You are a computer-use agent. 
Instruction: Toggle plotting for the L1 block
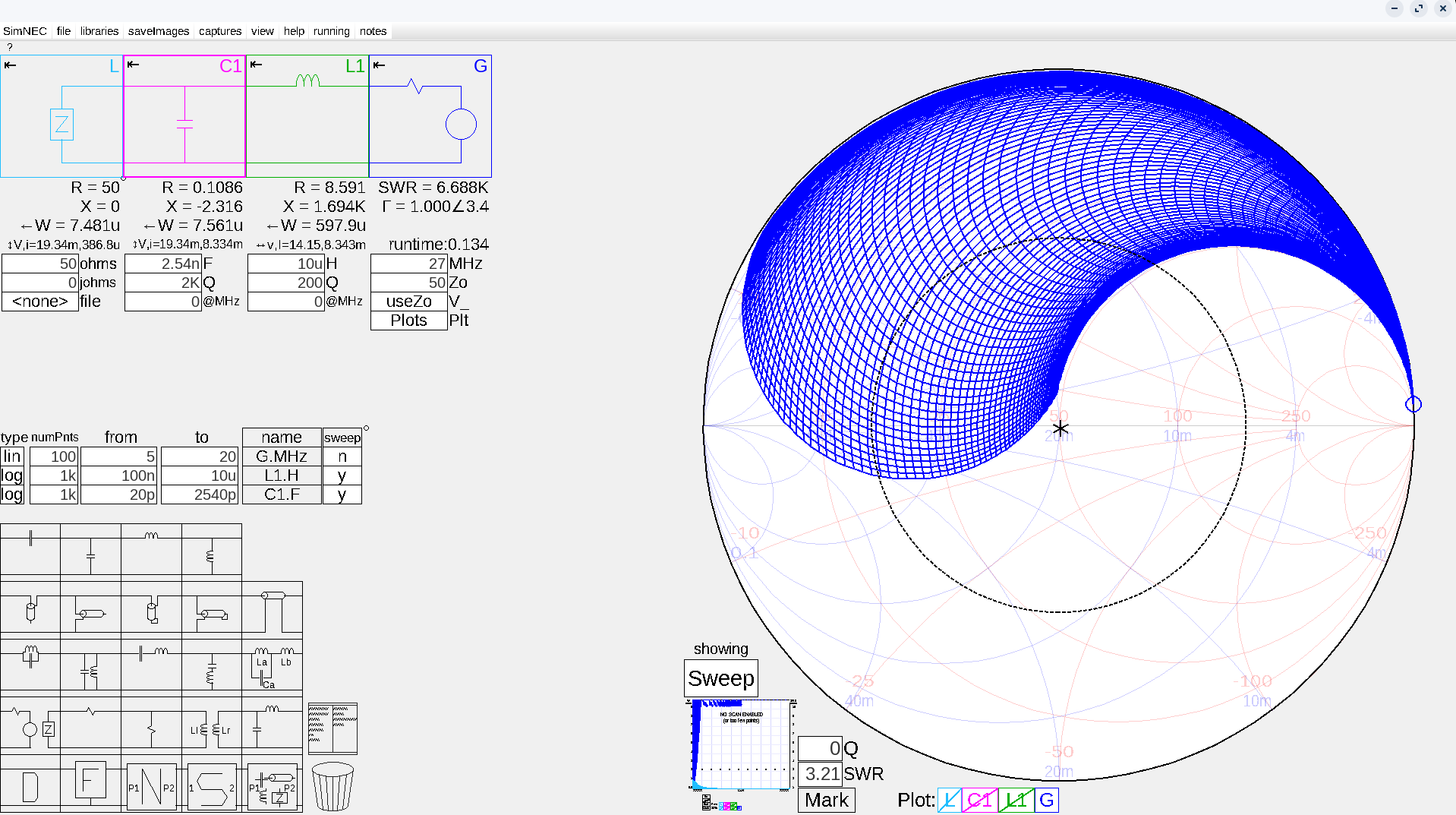pyautogui.click(x=1016, y=800)
